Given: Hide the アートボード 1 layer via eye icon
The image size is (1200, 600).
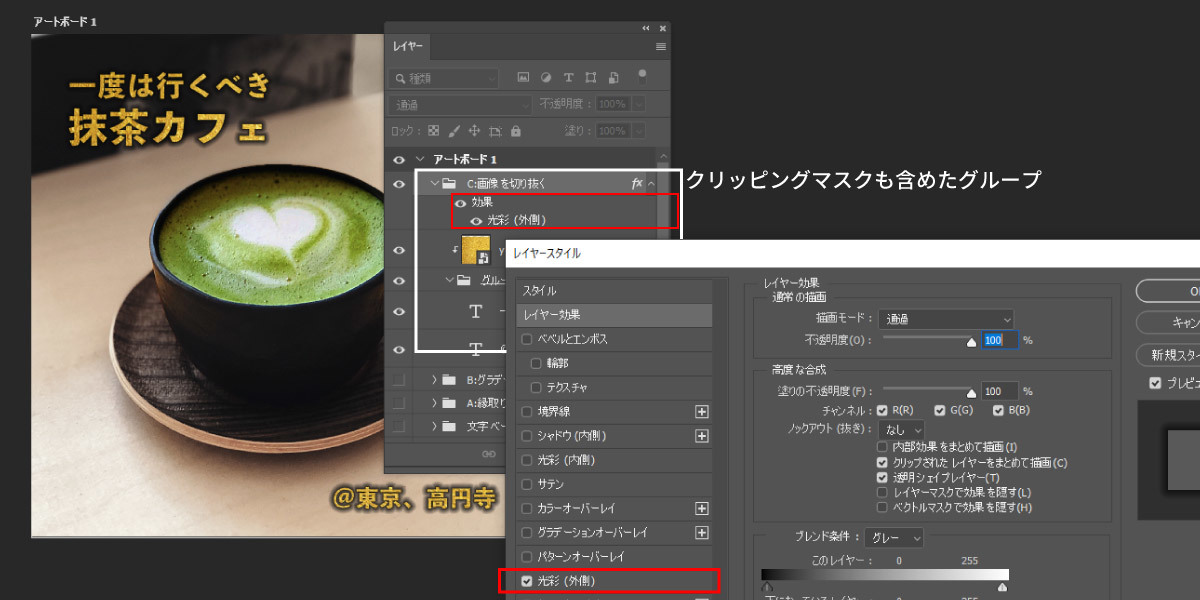Looking at the screenshot, I should pyautogui.click(x=399, y=160).
